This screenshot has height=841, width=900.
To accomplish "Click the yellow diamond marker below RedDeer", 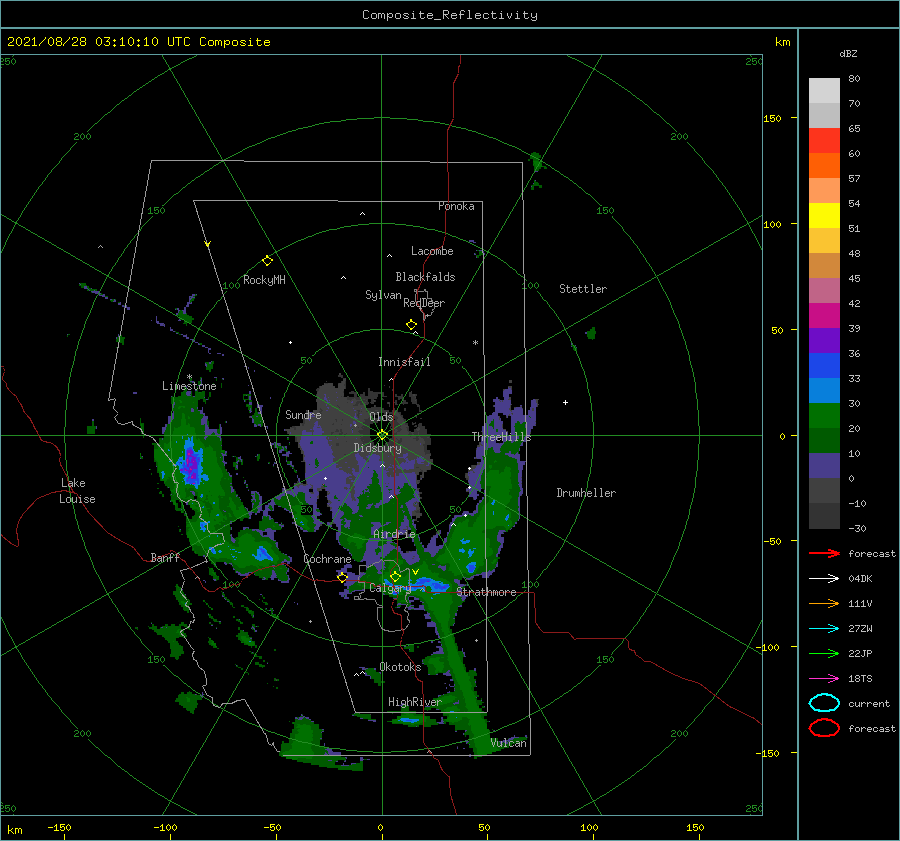I will pos(412,324).
